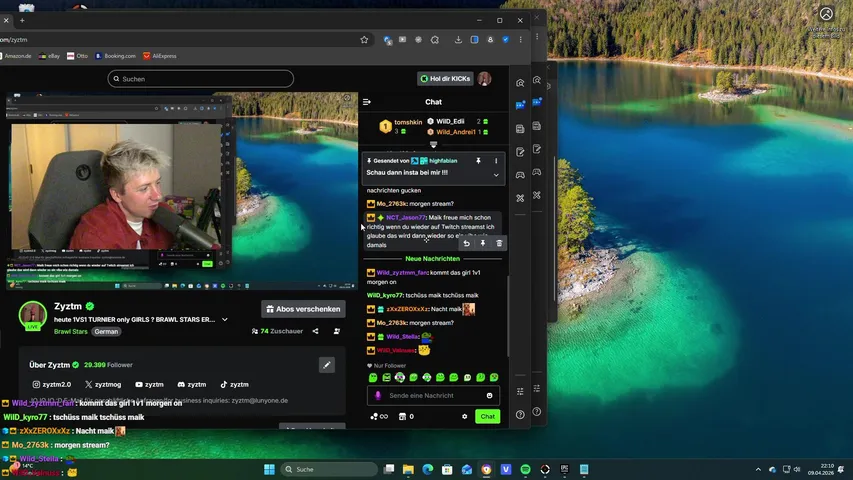Open the Amazon.de bookmark
The height and width of the screenshot is (480, 853).
(16, 56)
